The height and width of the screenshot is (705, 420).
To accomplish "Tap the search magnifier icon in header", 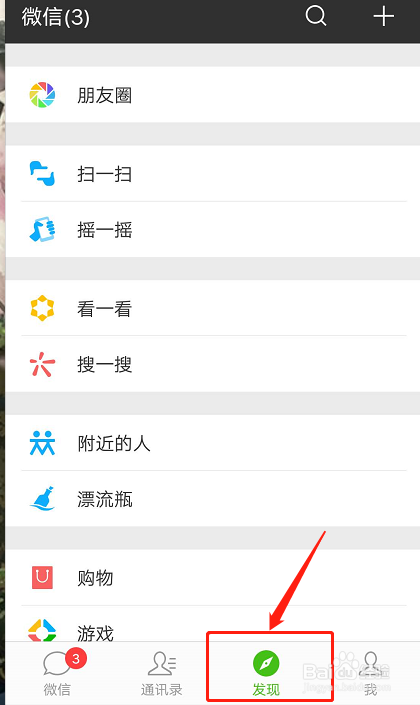I will tap(316, 16).
